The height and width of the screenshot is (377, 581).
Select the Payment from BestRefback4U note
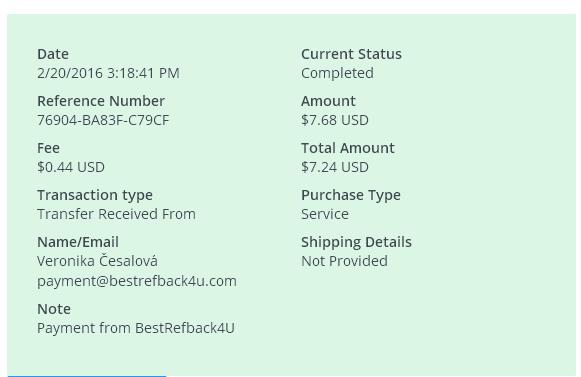point(136,328)
